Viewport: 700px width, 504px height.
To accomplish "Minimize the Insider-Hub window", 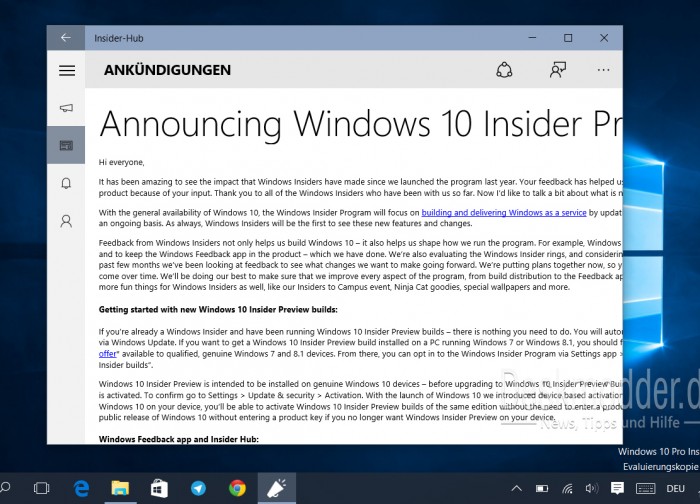I will (x=532, y=38).
